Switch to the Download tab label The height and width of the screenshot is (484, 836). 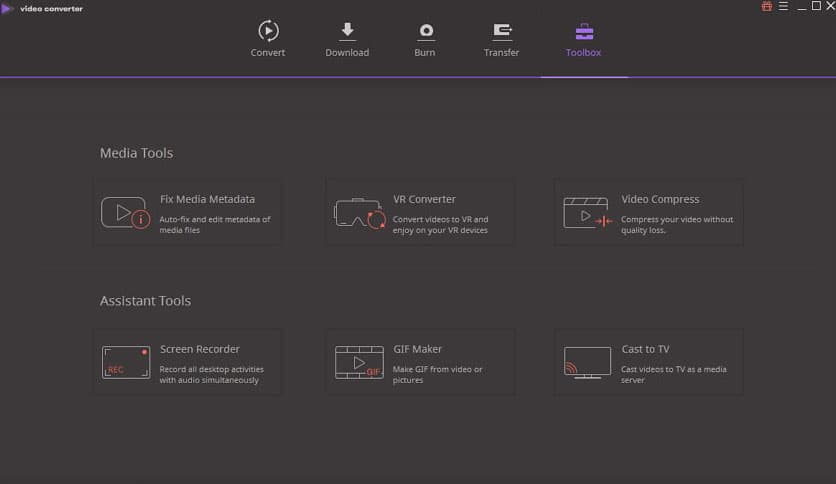tap(347, 52)
